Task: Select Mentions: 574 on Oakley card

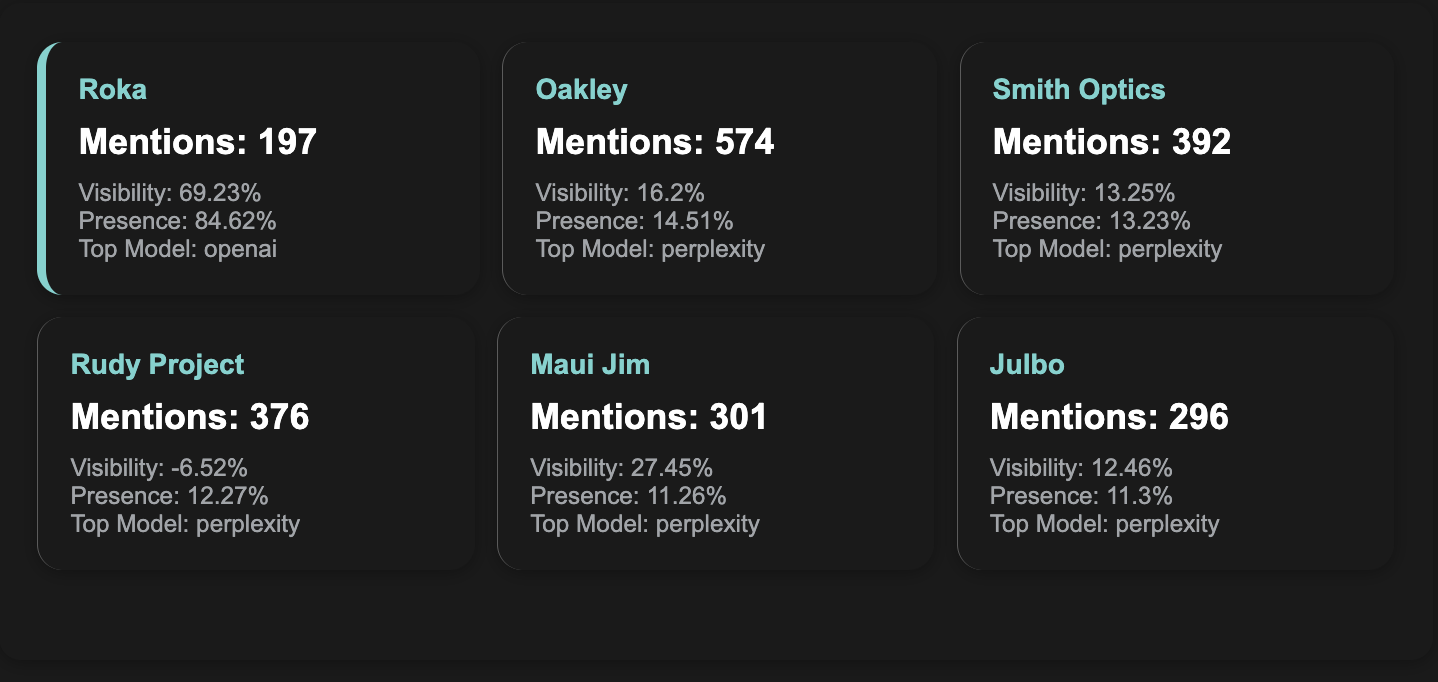Action: (x=655, y=142)
